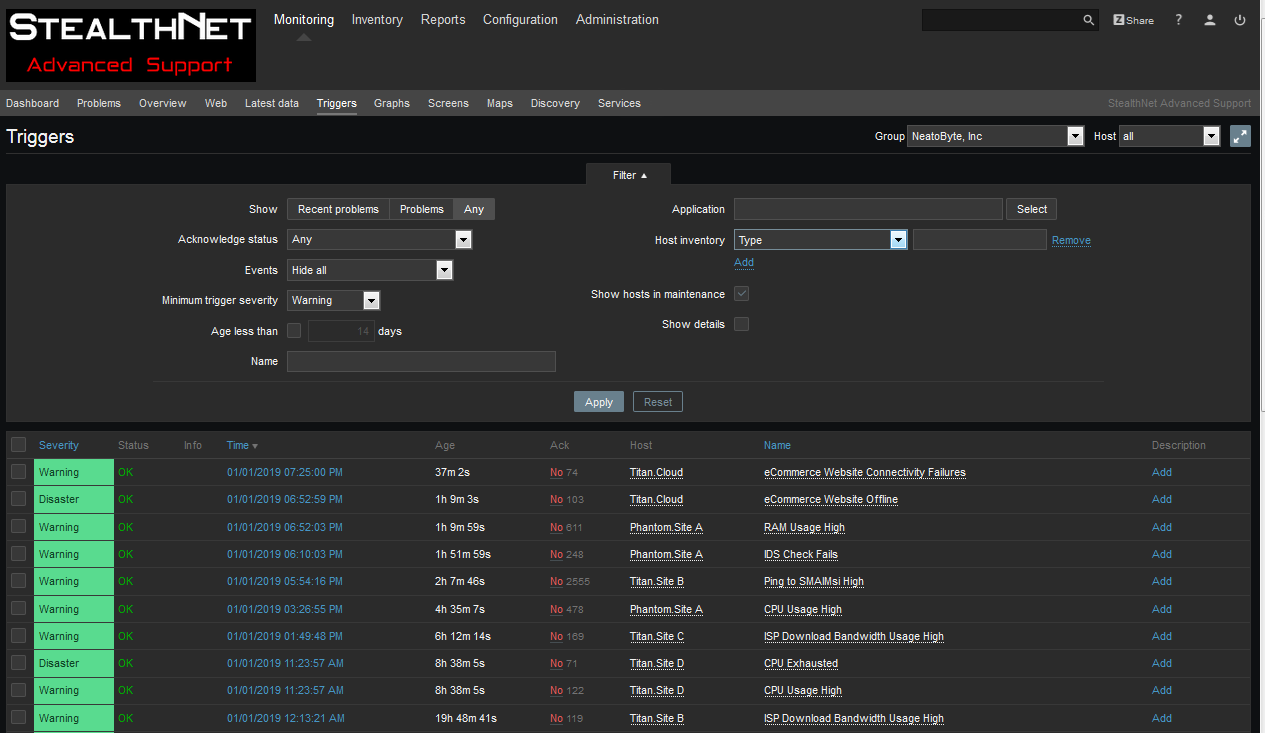The height and width of the screenshot is (733, 1265).
Task: Collapse the Filter panel tab
Action: [629, 175]
